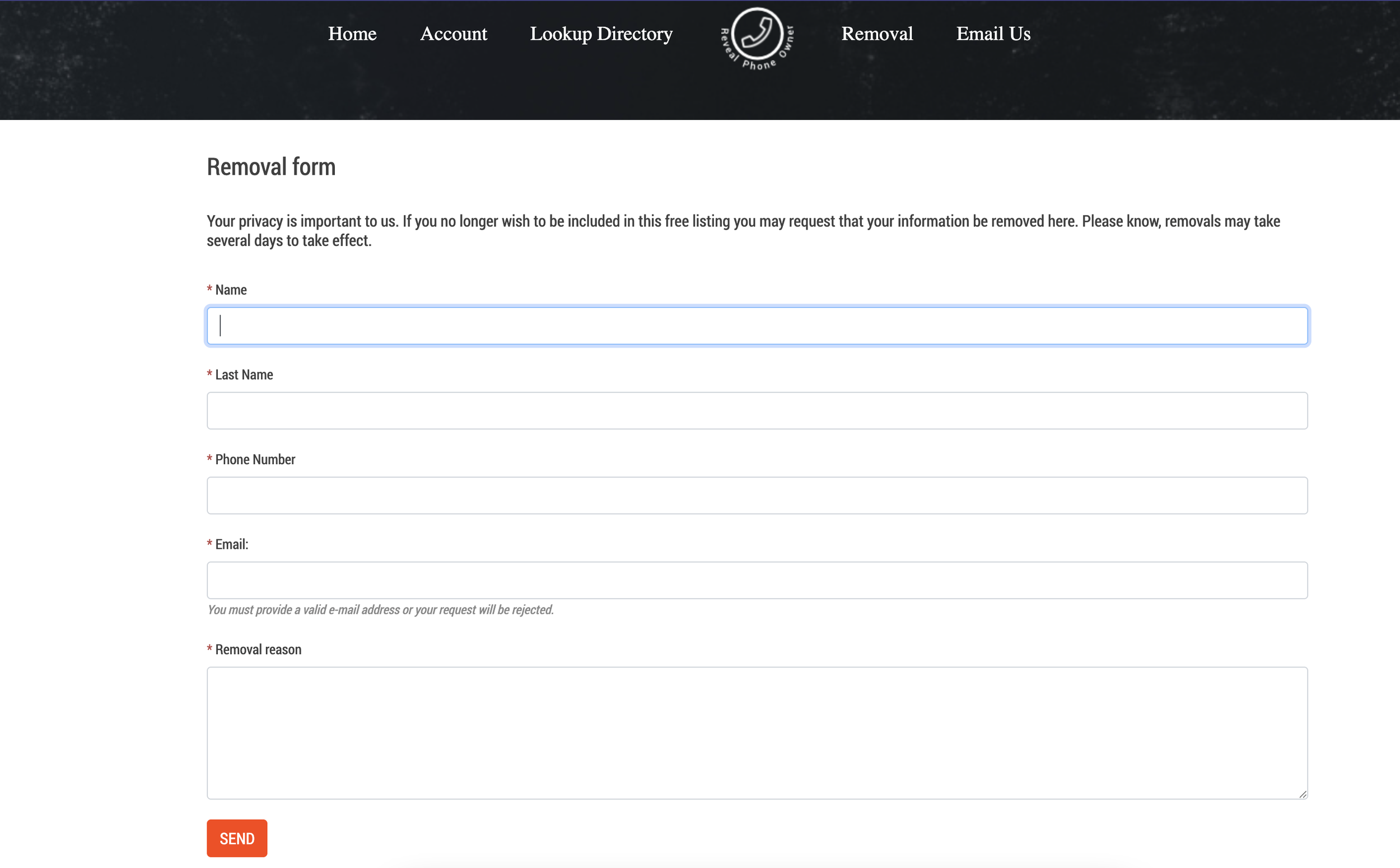This screenshot has height=868, width=1400.
Task: Select the Phone Number text box
Action: (757, 496)
